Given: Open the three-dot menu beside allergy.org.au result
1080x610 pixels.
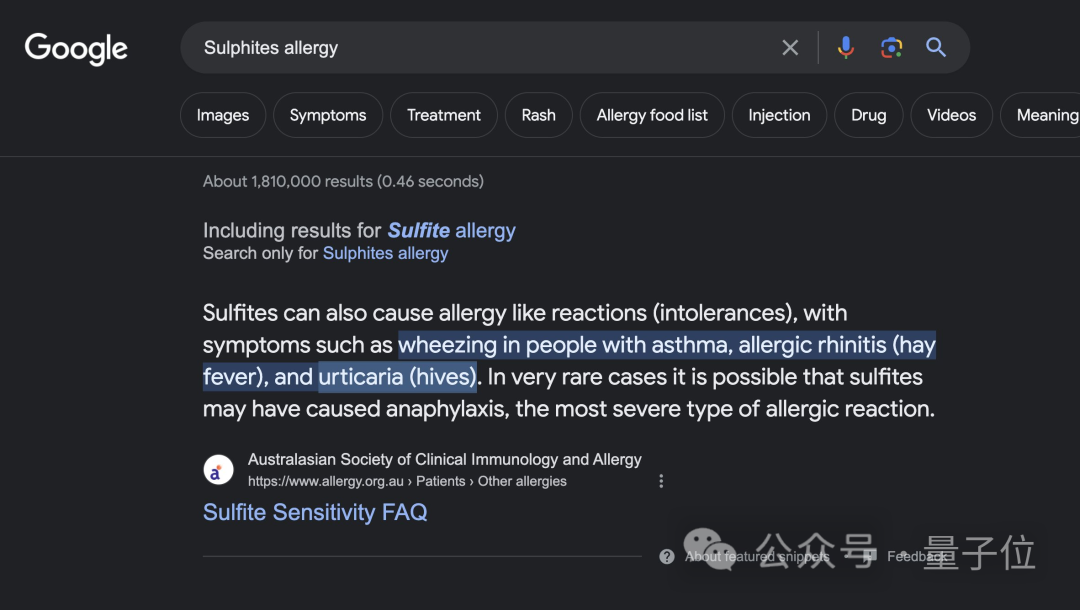Looking at the screenshot, I should [x=661, y=481].
